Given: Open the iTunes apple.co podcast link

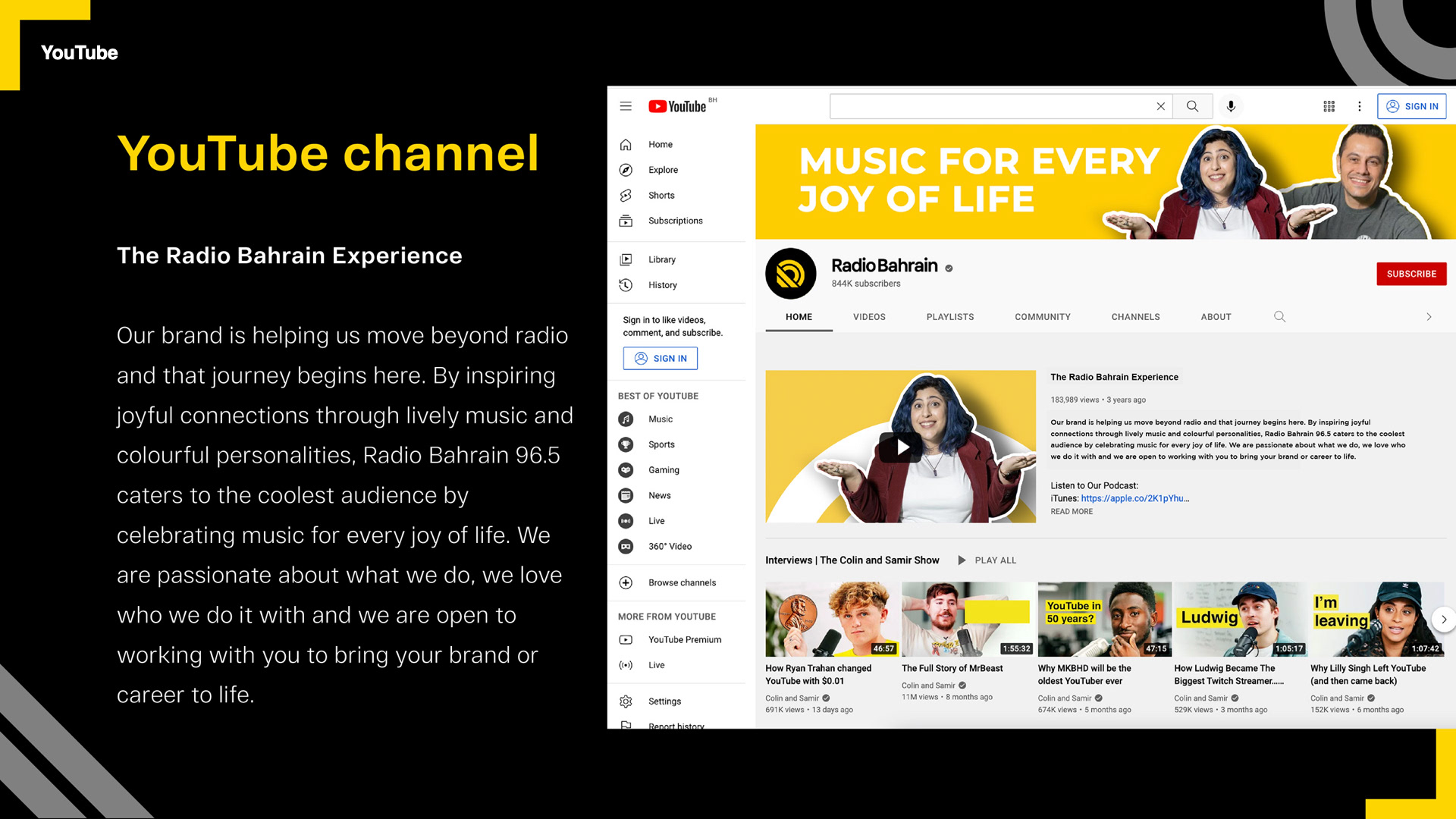Looking at the screenshot, I should point(1134,498).
